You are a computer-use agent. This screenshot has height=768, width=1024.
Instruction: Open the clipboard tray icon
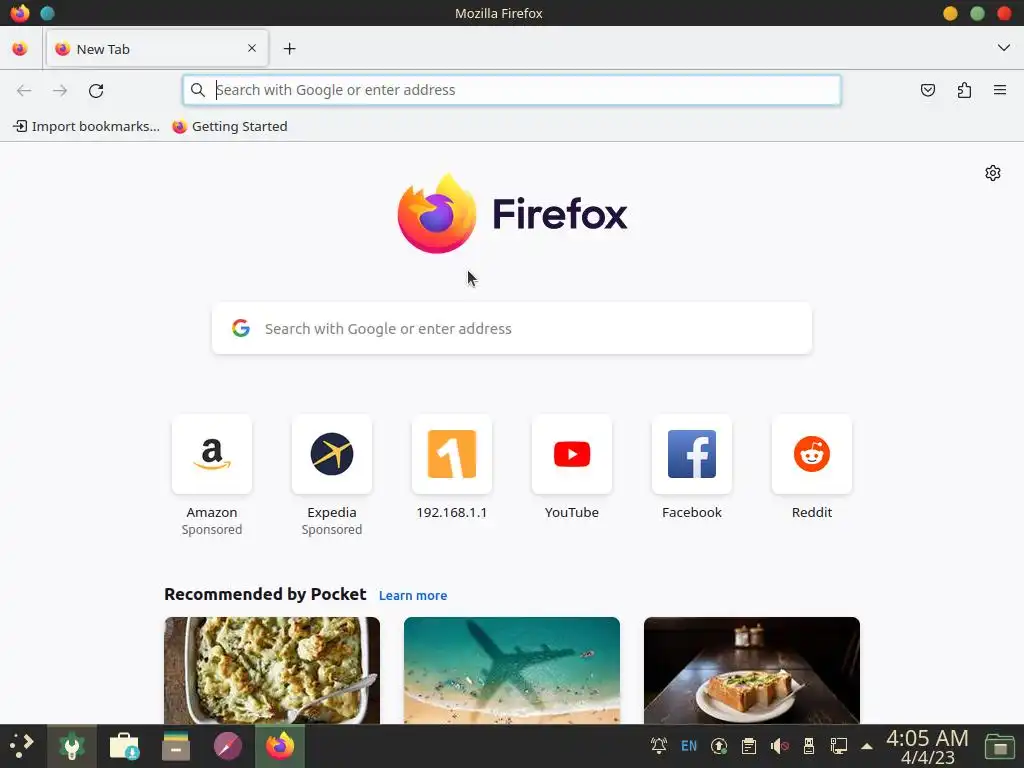[x=749, y=746]
